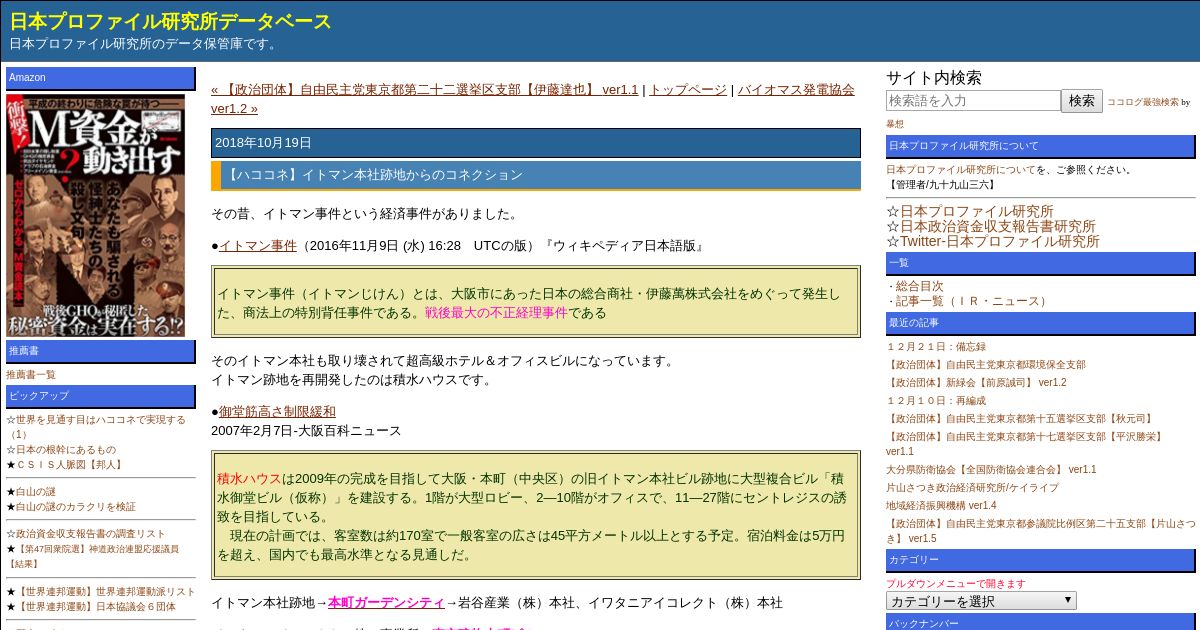Click the Amazon sidebar heading

pos(100,78)
